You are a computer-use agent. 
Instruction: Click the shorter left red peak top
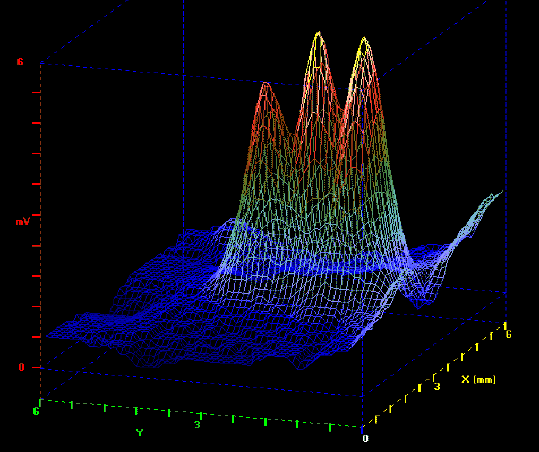coord(265,84)
